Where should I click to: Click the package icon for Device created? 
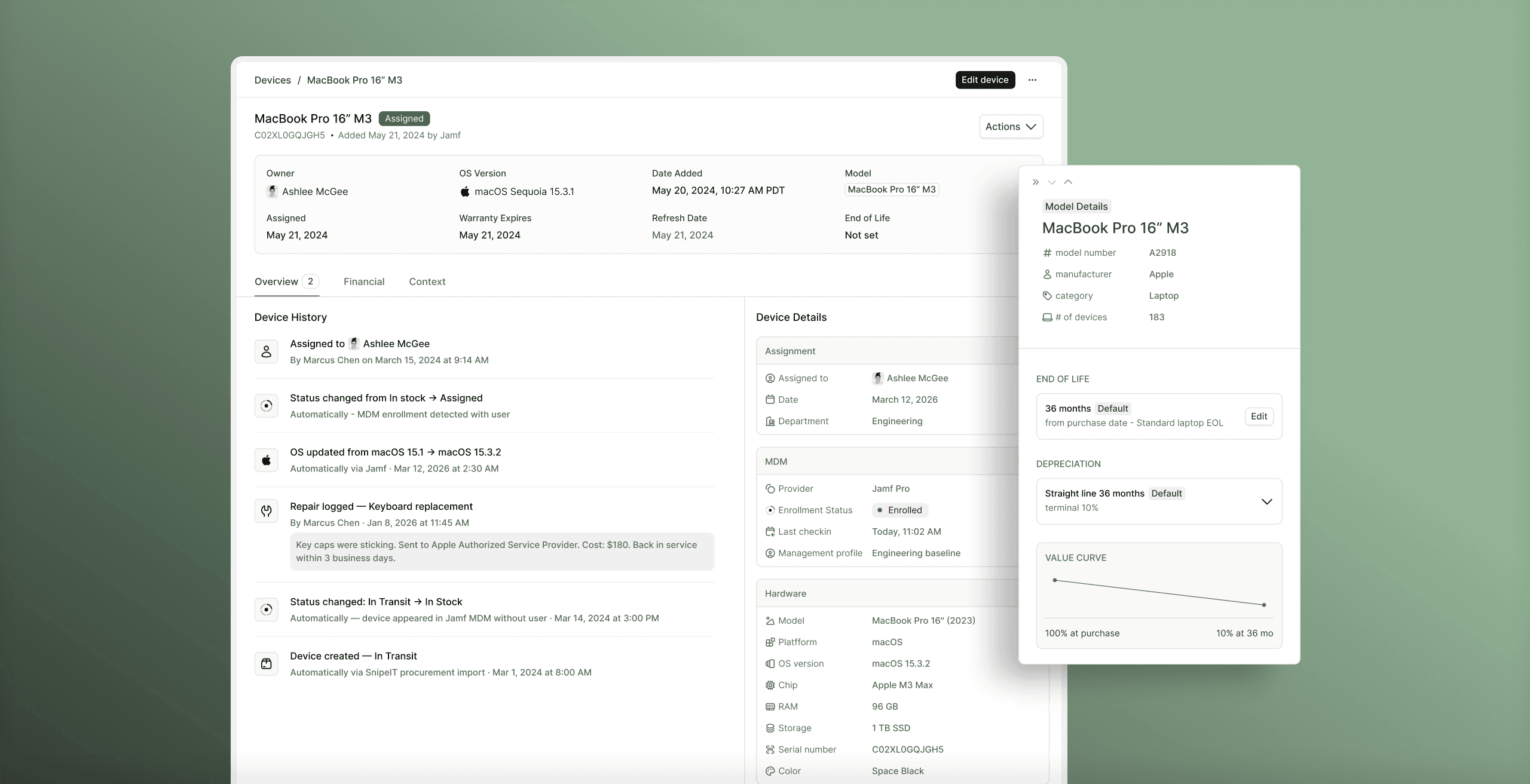[x=267, y=664]
